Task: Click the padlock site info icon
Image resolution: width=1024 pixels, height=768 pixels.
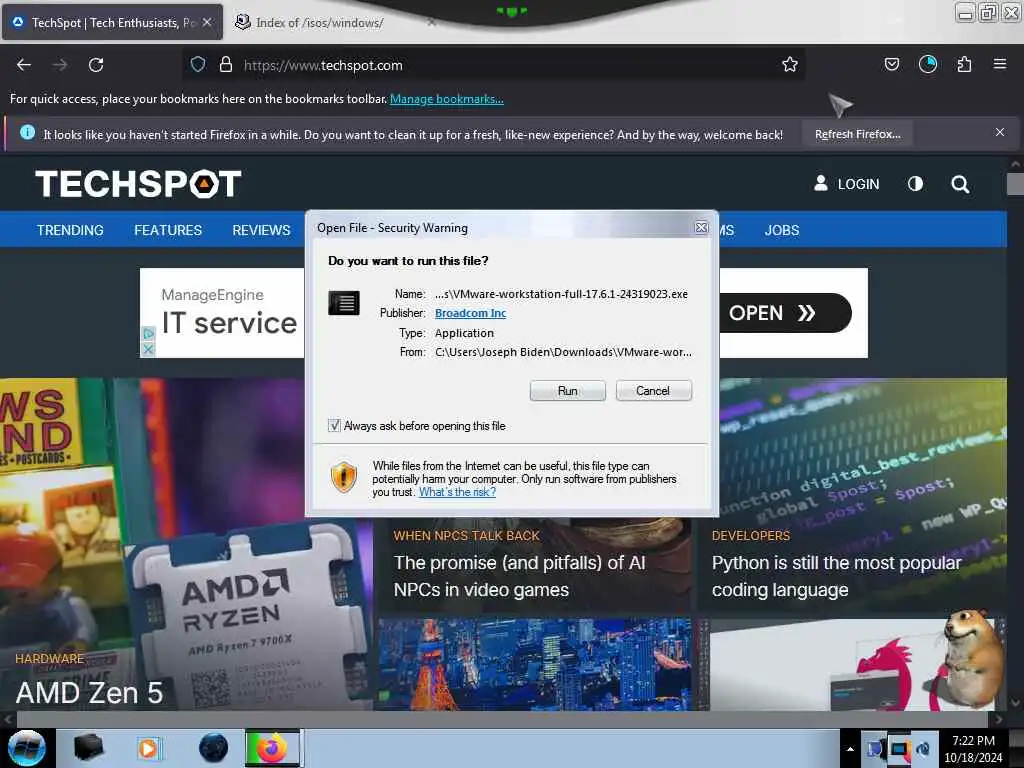Action: click(226, 65)
